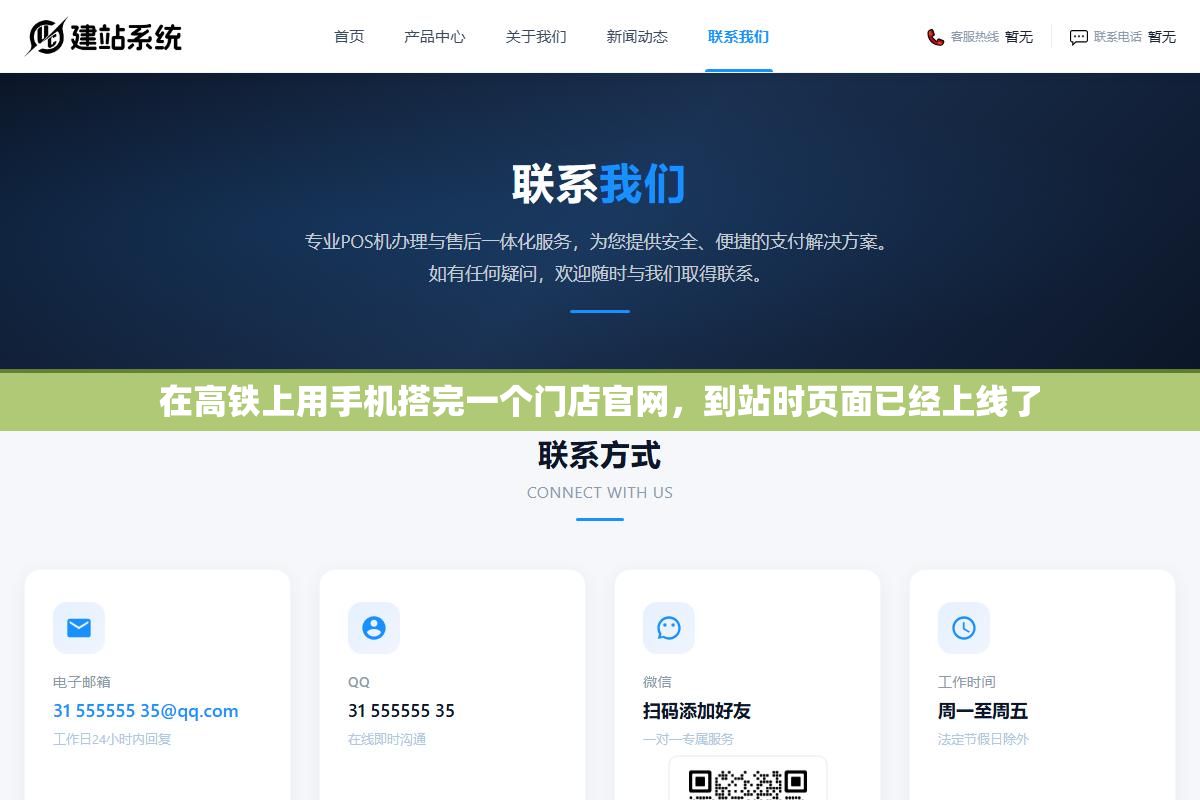Click the 31 555555 35@qq.com email link

click(146, 711)
